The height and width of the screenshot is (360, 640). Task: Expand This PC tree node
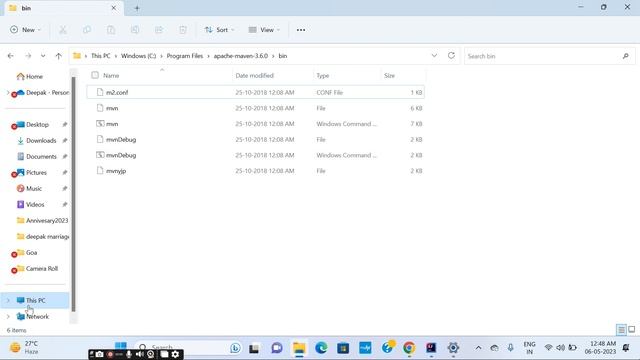pyautogui.click(x=8, y=300)
